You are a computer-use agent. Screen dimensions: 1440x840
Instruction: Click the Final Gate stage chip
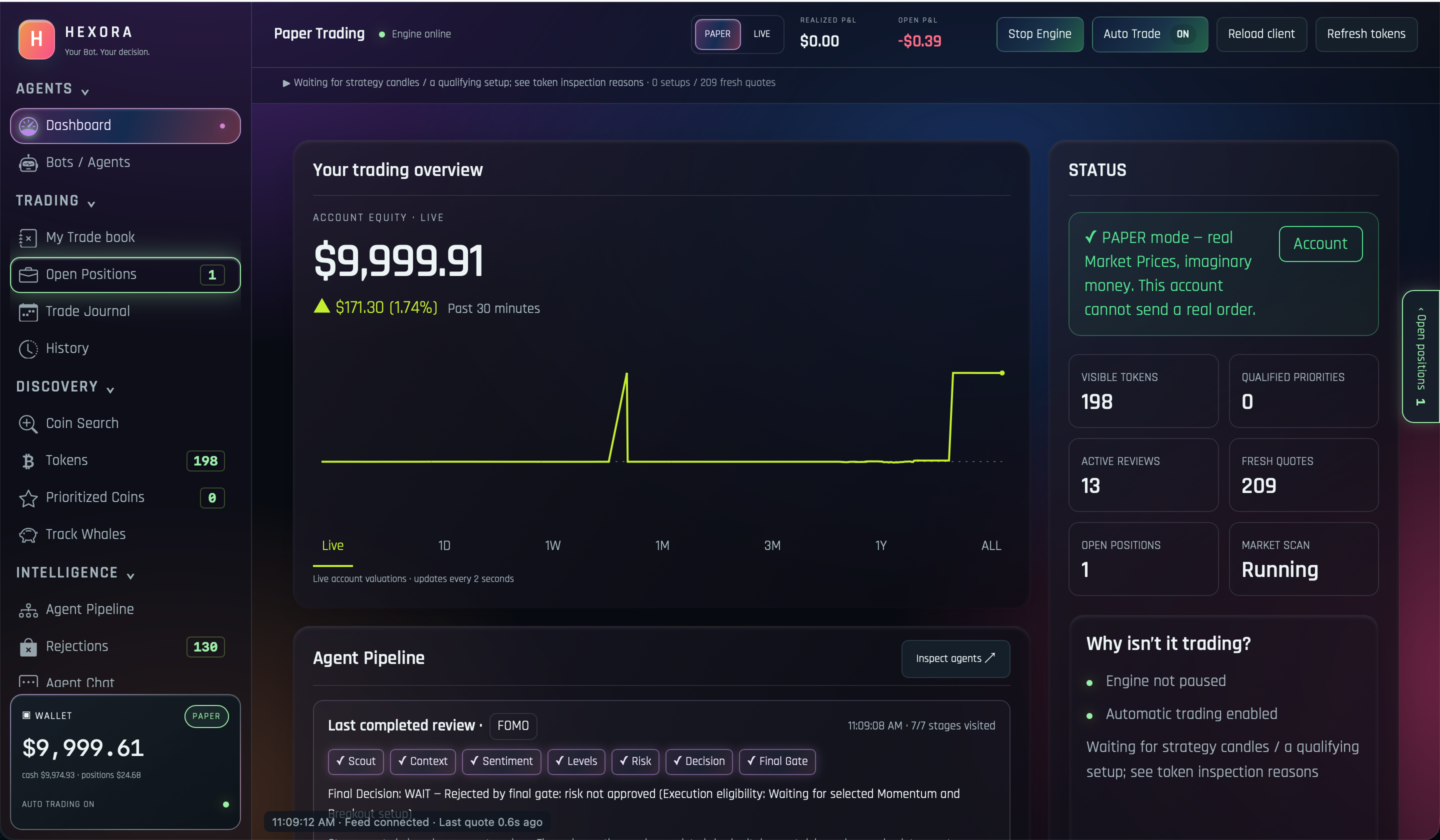[777, 761]
